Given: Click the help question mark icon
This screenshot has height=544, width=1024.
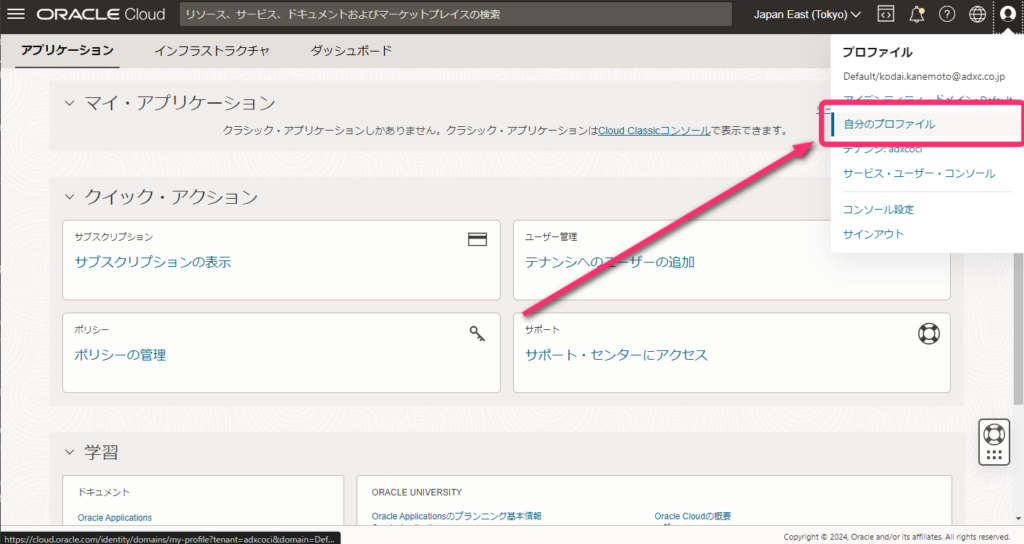Looking at the screenshot, I should tap(946, 14).
